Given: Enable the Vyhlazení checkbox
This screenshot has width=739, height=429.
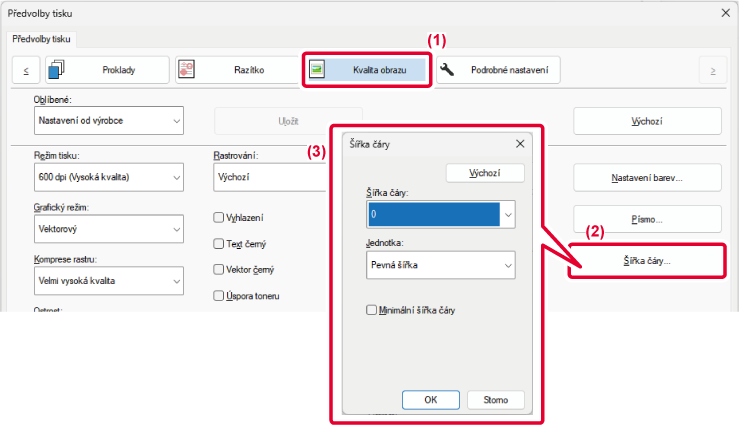Looking at the screenshot, I should click(x=219, y=217).
